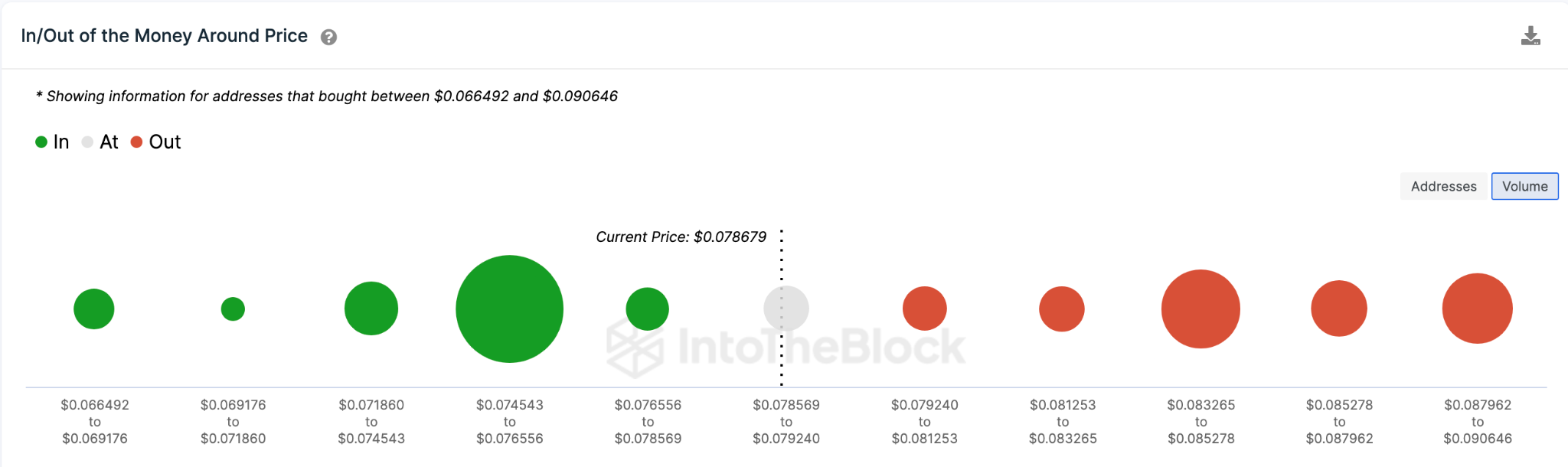The height and width of the screenshot is (467, 1568).
Task: Click the largest green bubble at $0.074543
Action: [x=509, y=309]
